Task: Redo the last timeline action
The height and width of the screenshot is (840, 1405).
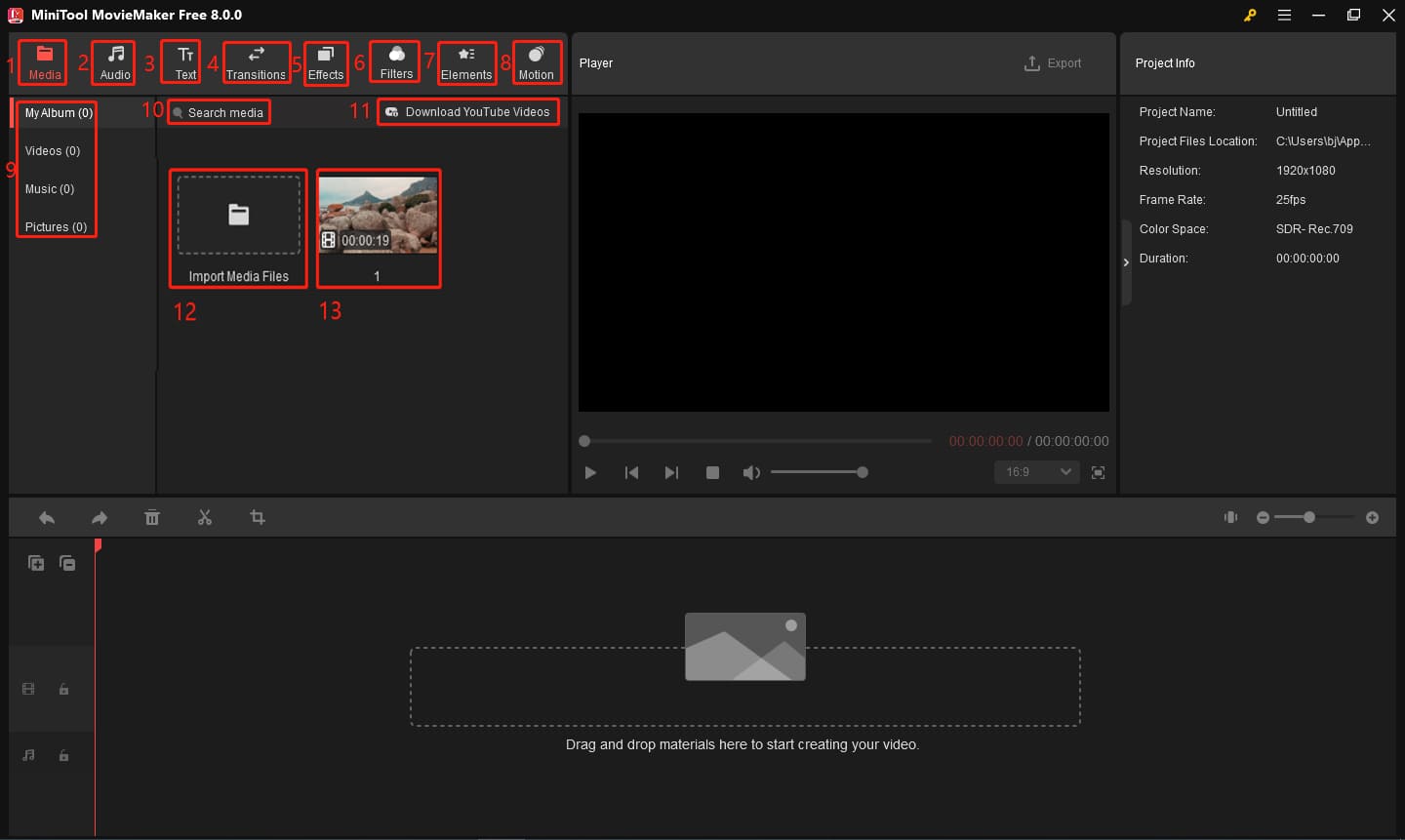Action: [x=100, y=518]
